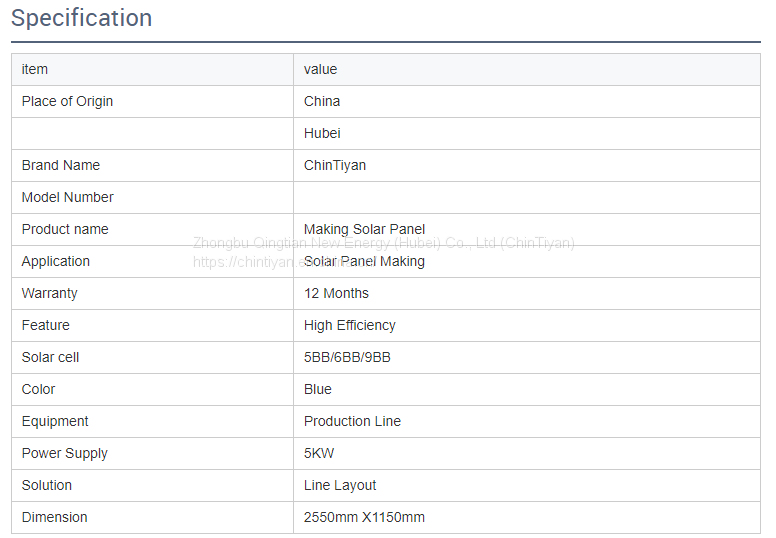Click the Making Solar Panel value
776x538 pixels.
click(364, 229)
